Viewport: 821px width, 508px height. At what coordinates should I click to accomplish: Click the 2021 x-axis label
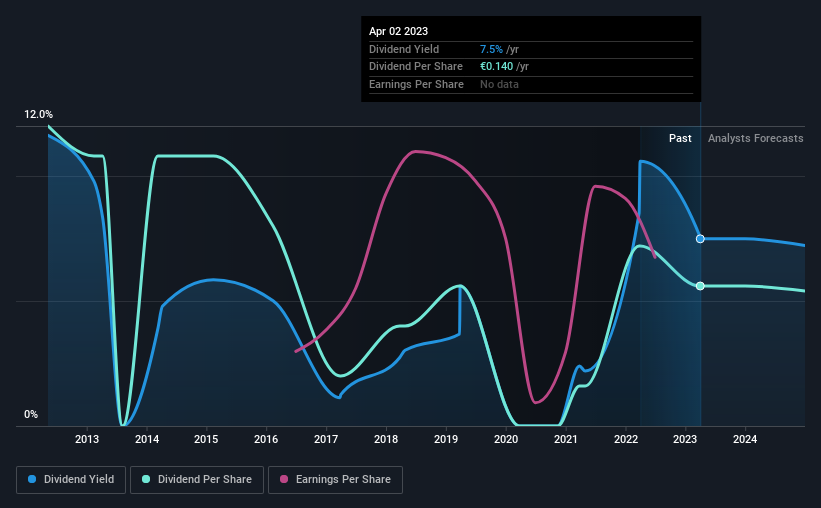[565, 439]
